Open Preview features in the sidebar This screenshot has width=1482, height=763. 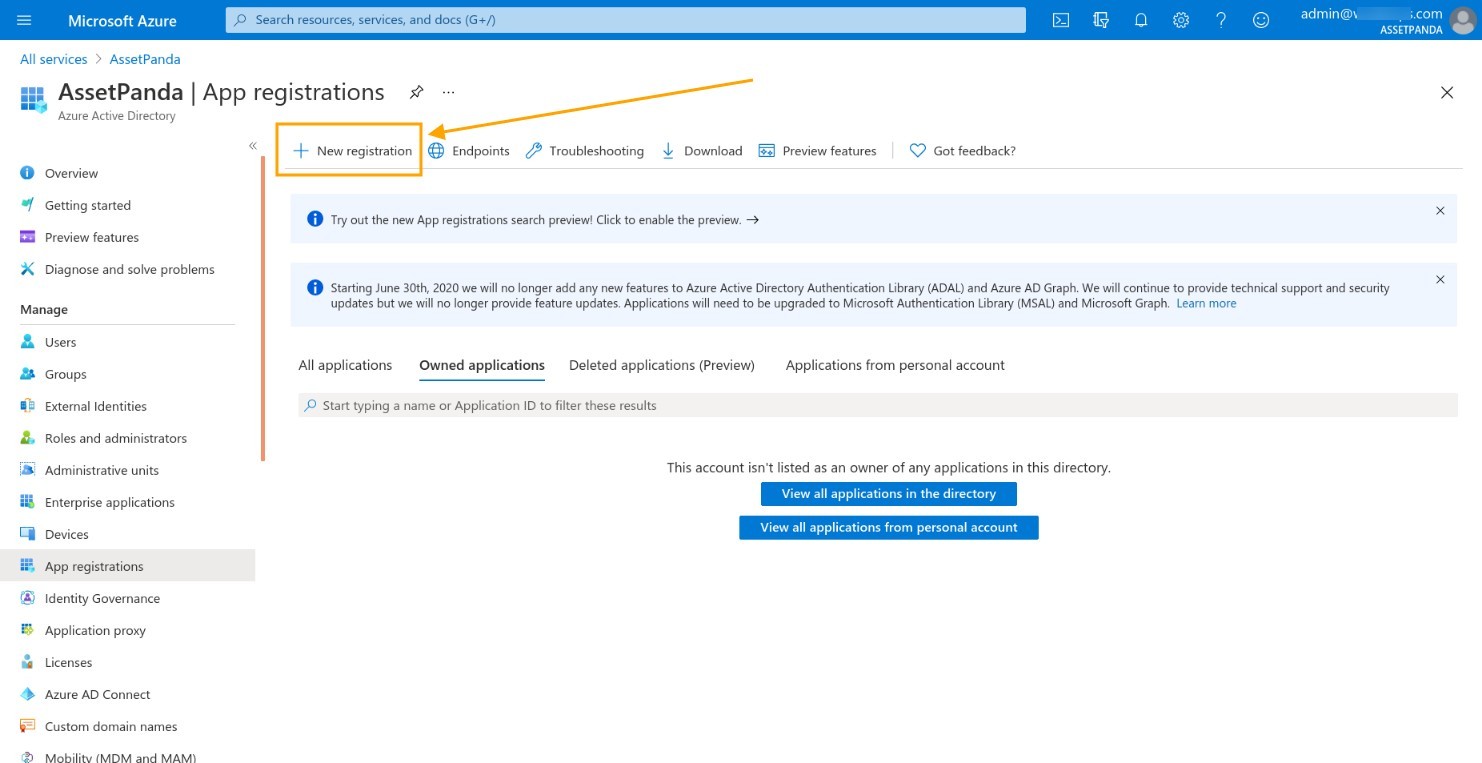point(92,237)
